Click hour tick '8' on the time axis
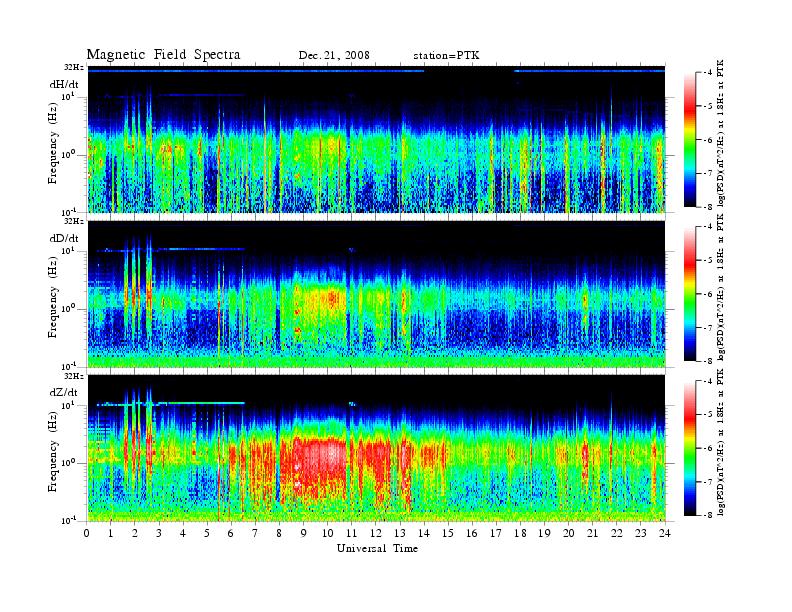This screenshot has width=792, height=612. click(x=279, y=533)
